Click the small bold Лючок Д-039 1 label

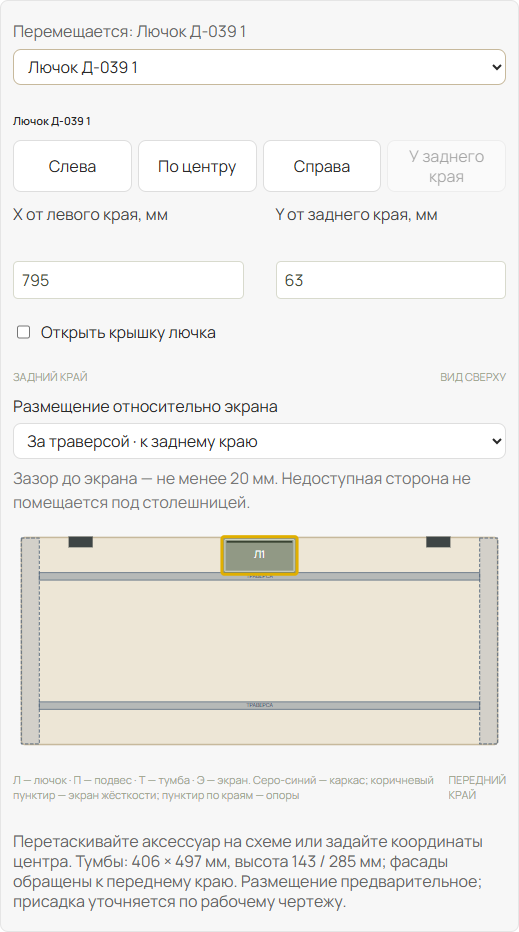tap(52, 121)
